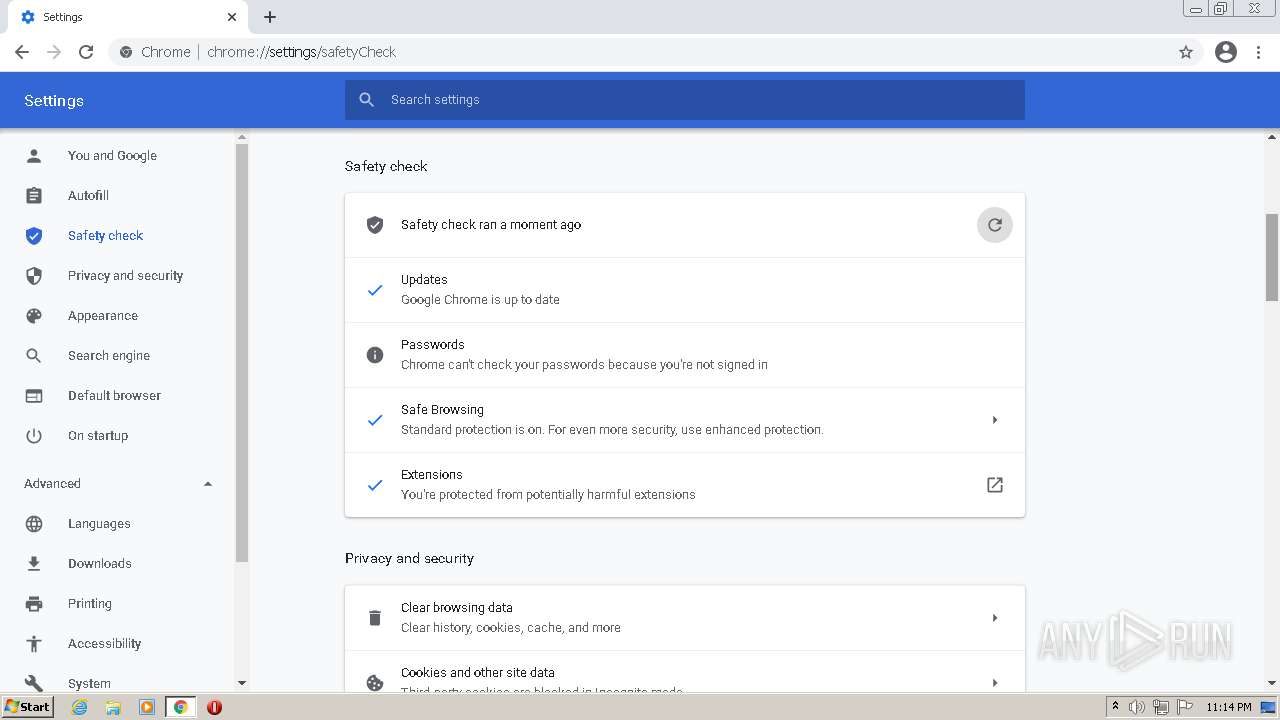Image resolution: width=1280 pixels, height=720 pixels.
Task: Expand Safe Browsing row arrow
Action: (995, 420)
